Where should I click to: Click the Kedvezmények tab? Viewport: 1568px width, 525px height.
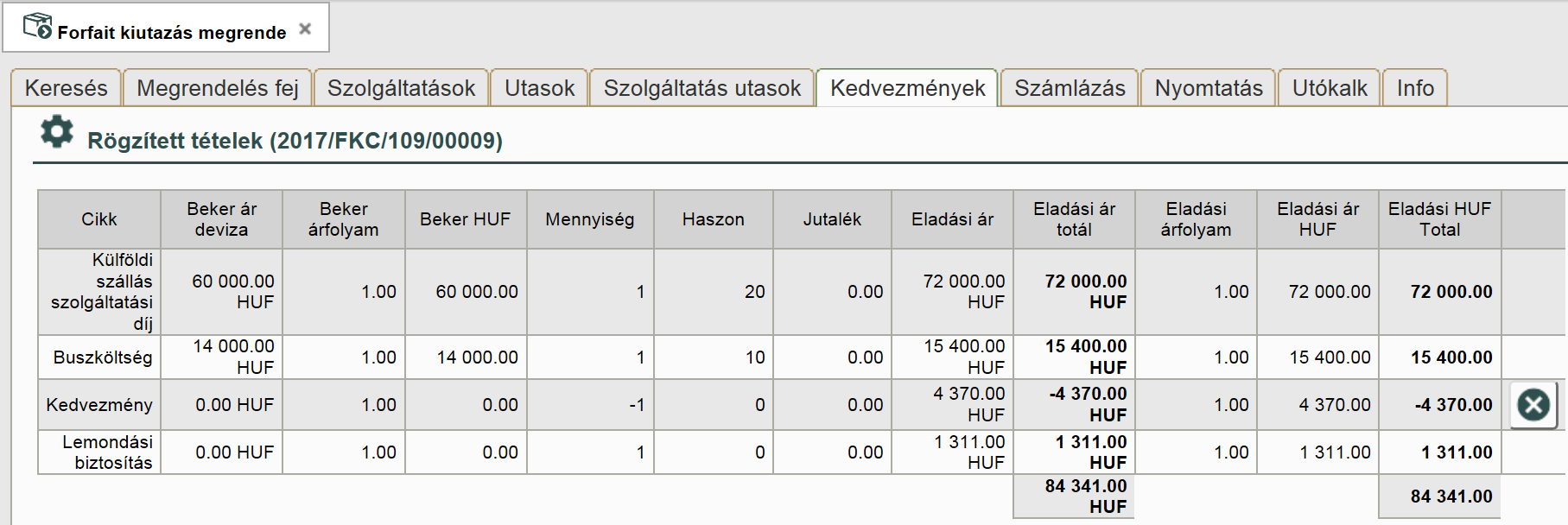click(x=907, y=88)
